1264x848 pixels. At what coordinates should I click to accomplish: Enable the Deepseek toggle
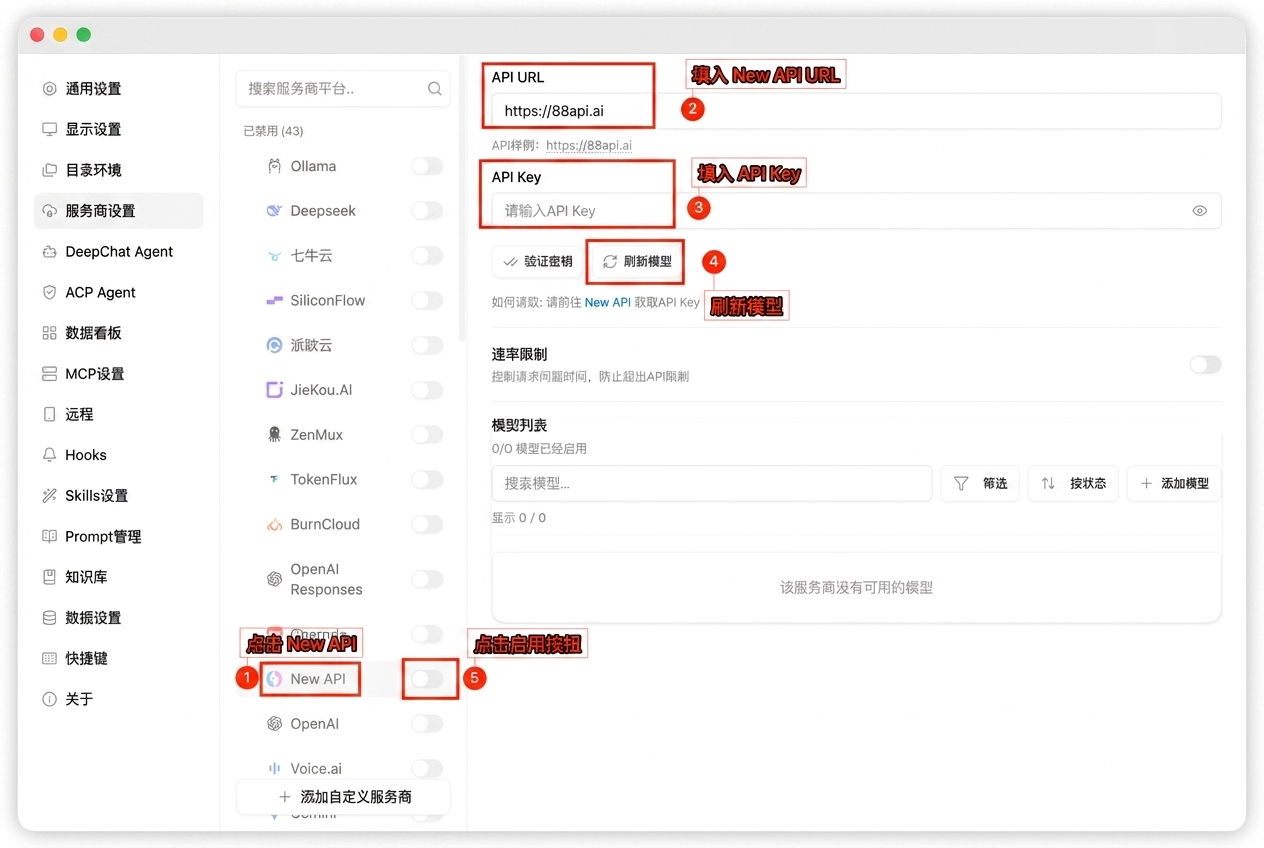coord(427,211)
